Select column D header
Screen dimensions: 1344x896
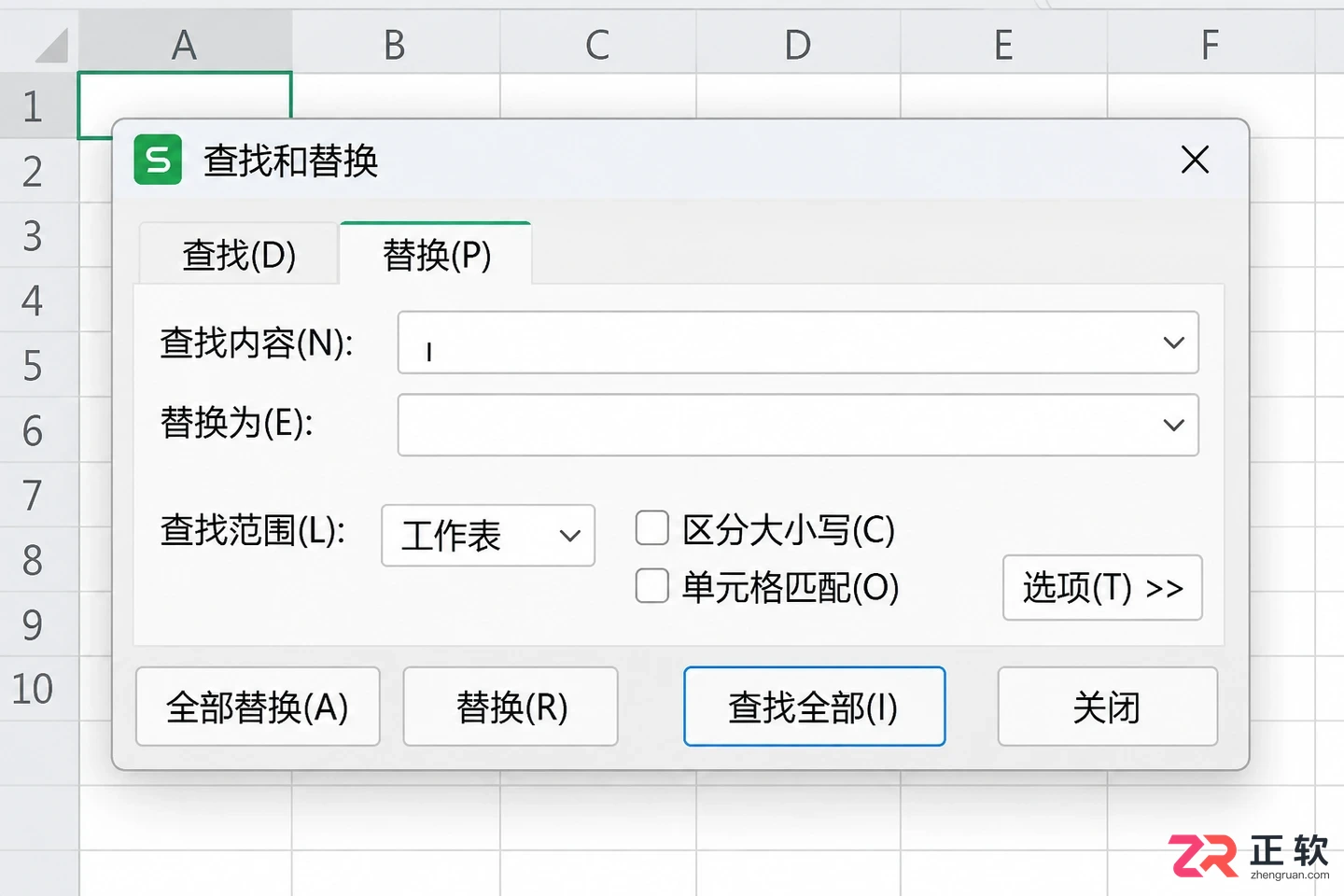(798, 44)
